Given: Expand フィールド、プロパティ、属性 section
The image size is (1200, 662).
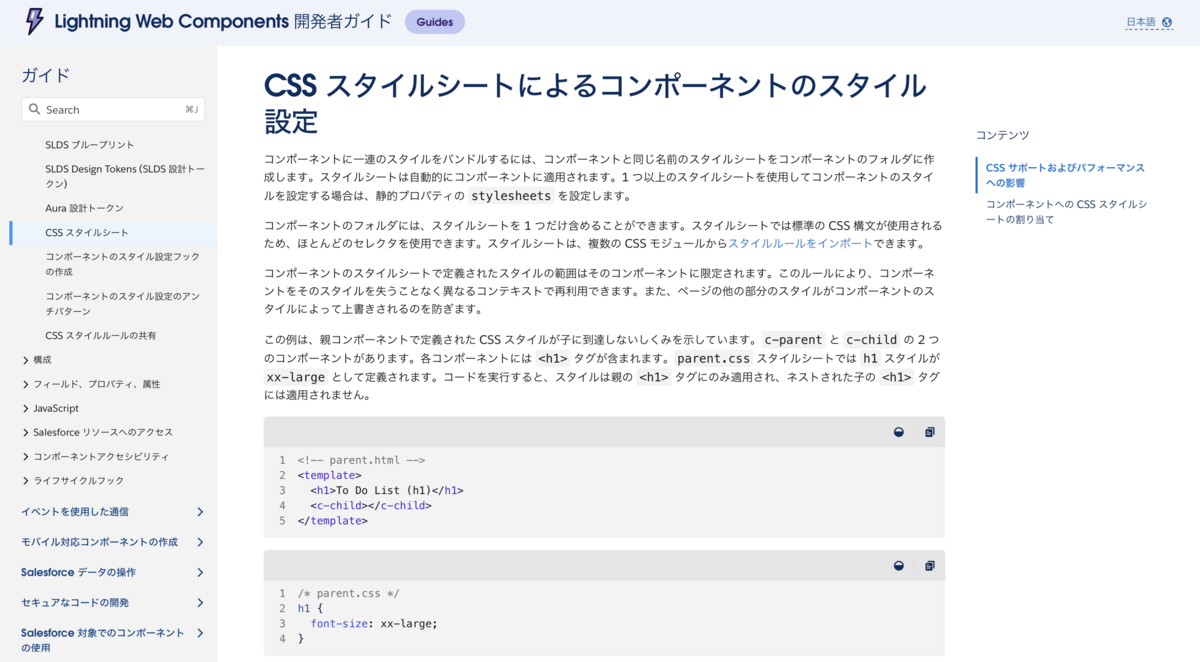Looking at the screenshot, I should click(26, 384).
